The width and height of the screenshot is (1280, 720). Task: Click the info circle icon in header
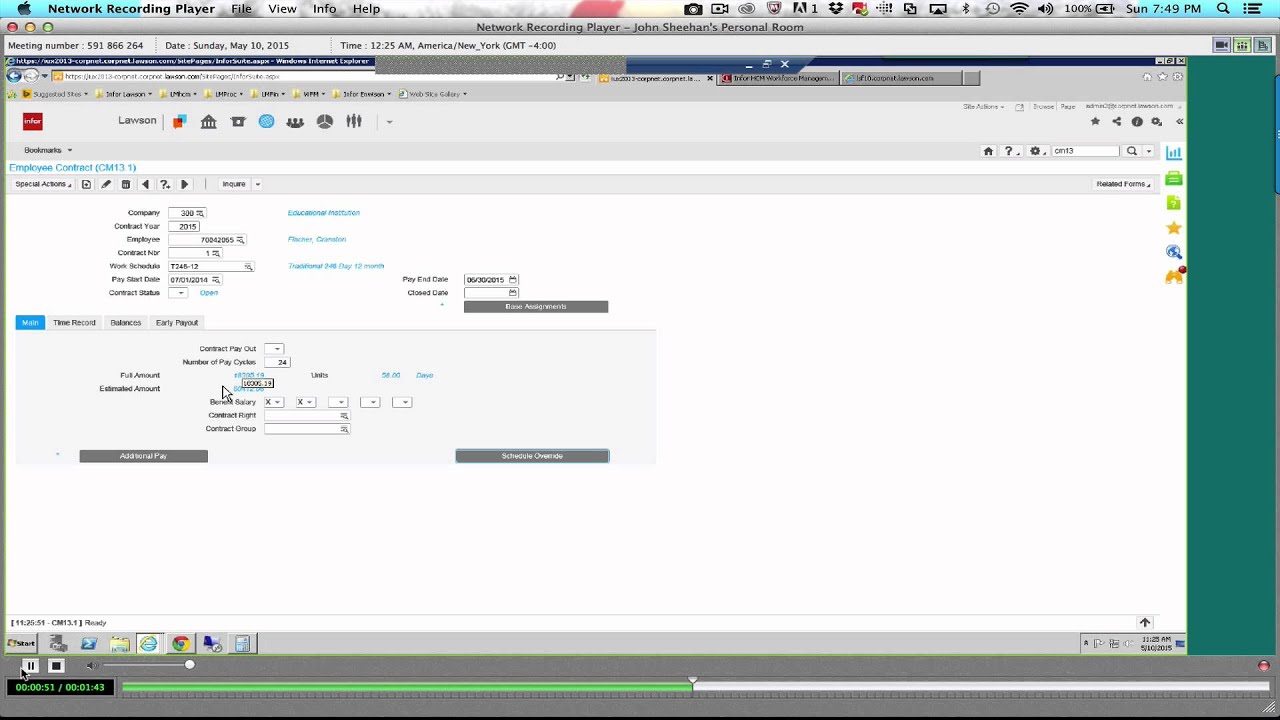tap(1137, 121)
